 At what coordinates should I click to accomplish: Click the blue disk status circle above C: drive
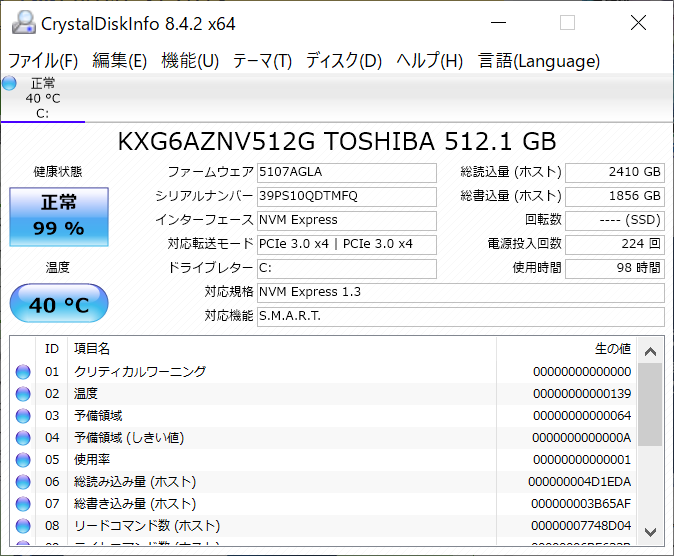tap(9, 83)
